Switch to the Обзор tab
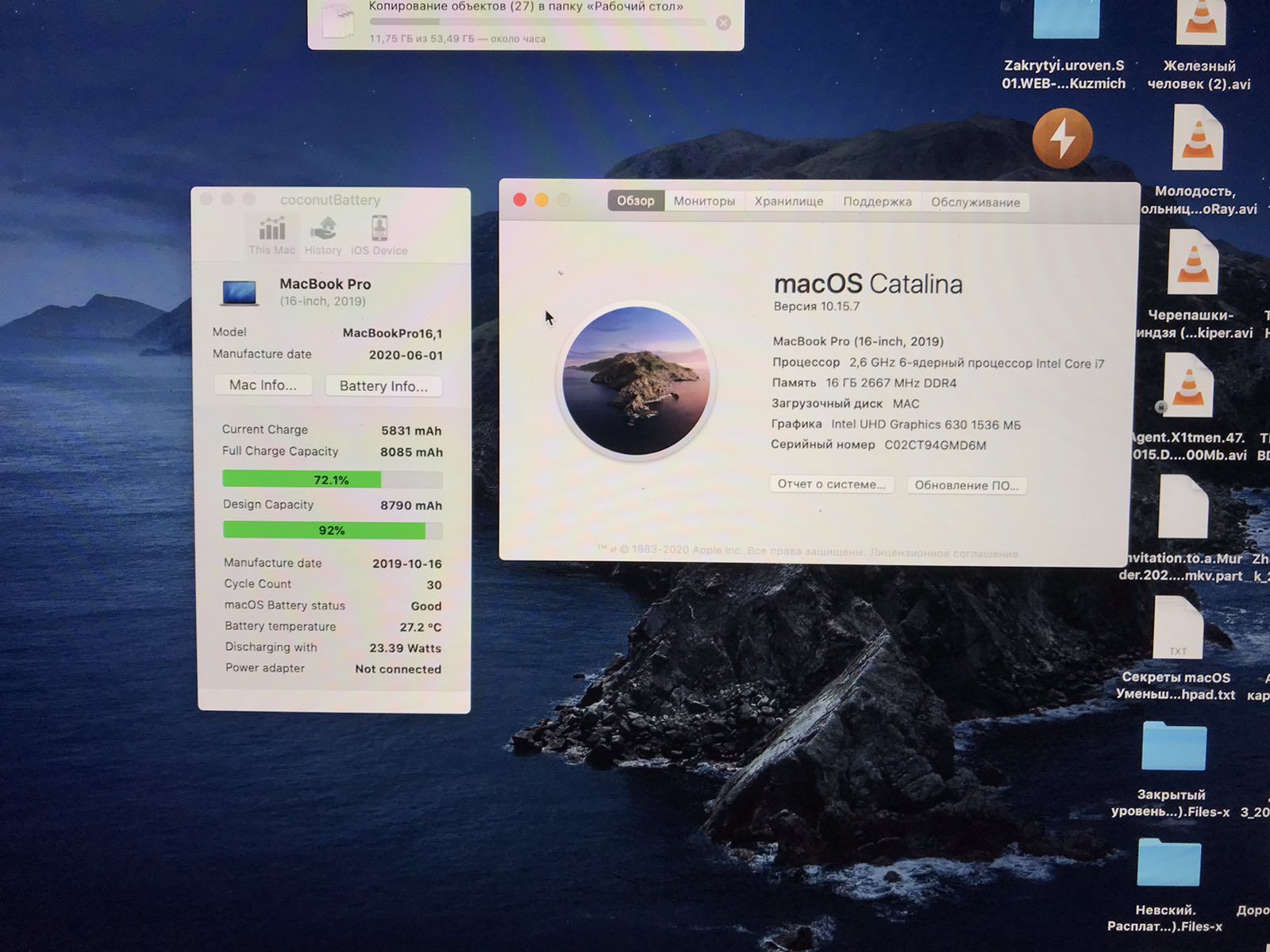 click(x=636, y=201)
